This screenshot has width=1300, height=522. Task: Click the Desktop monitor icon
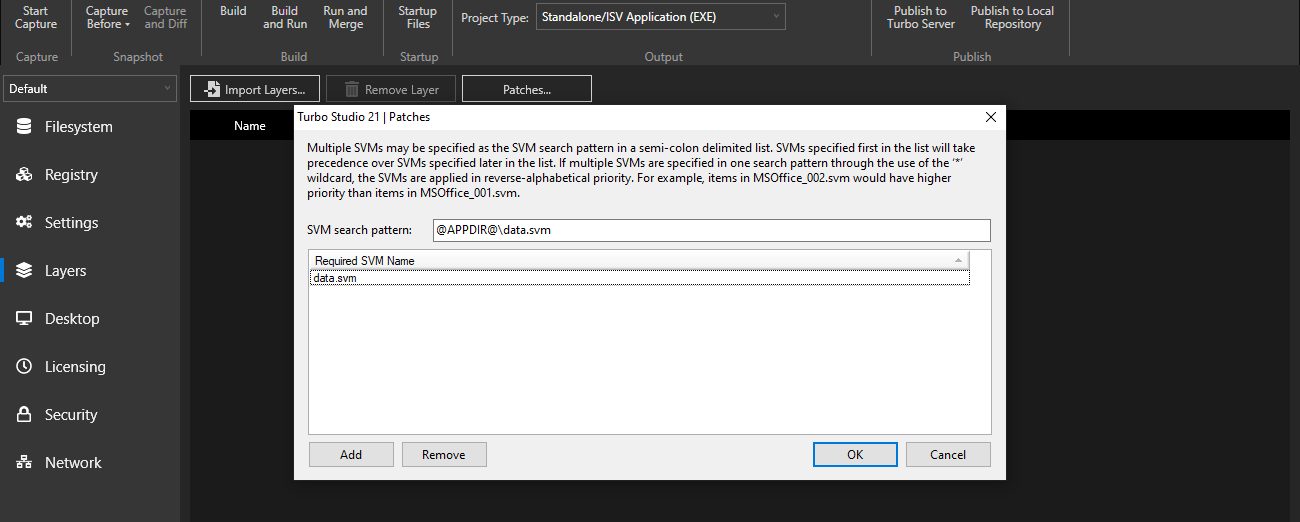coord(25,319)
